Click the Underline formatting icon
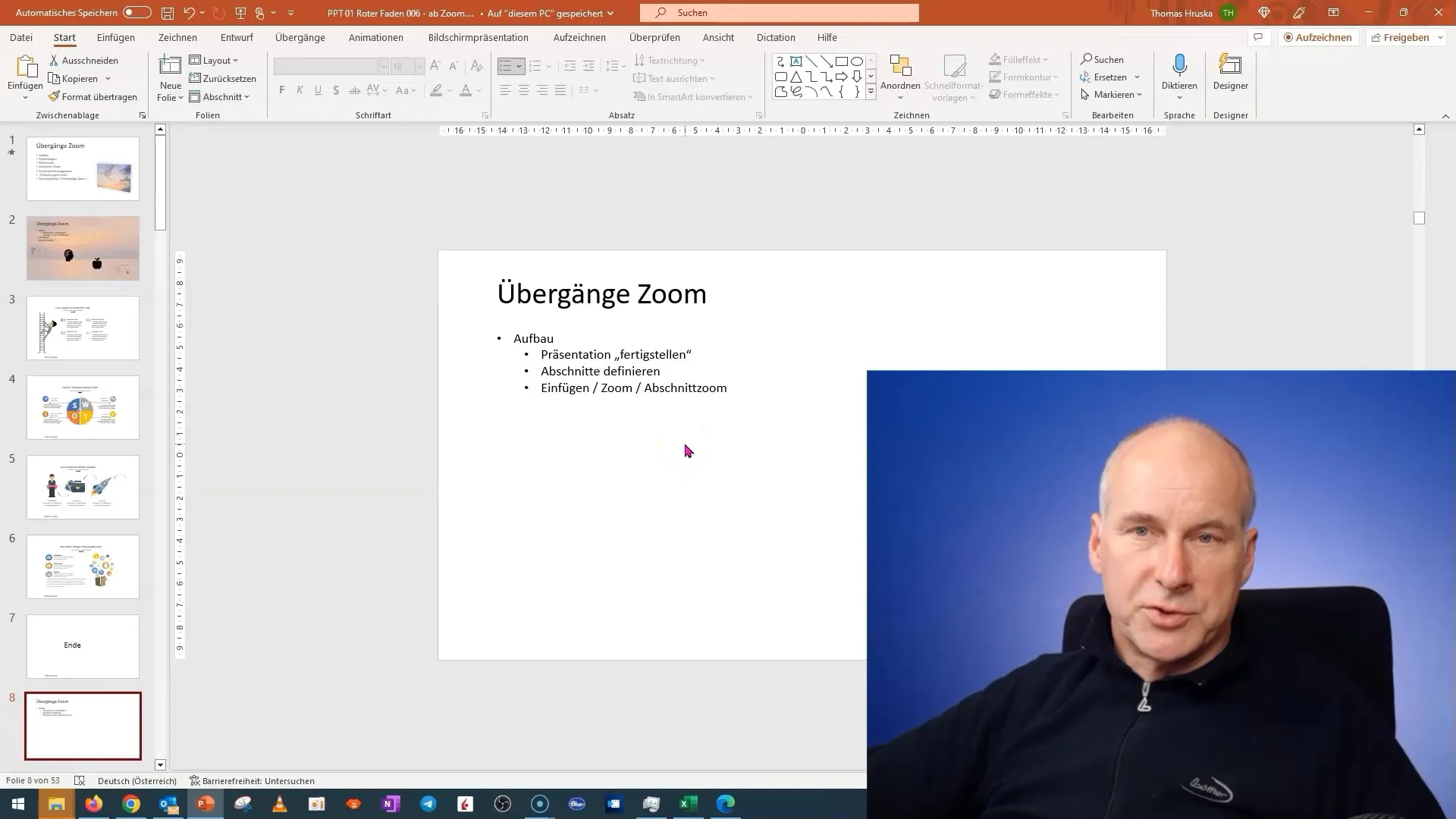Screen dimensions: 1456x819 click(317, 90)
